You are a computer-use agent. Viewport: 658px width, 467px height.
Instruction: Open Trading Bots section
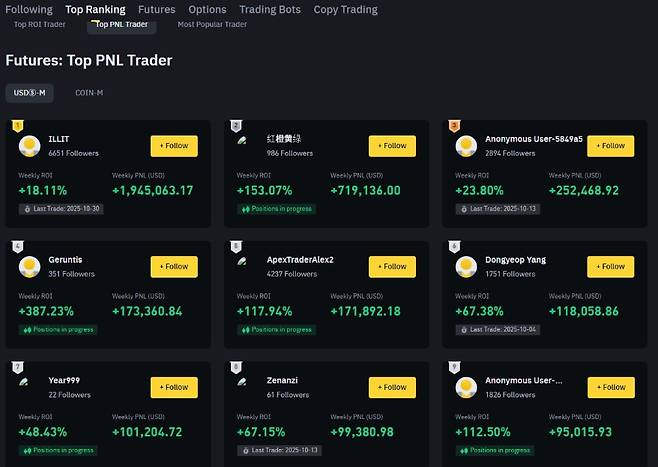tap(269, 9)
